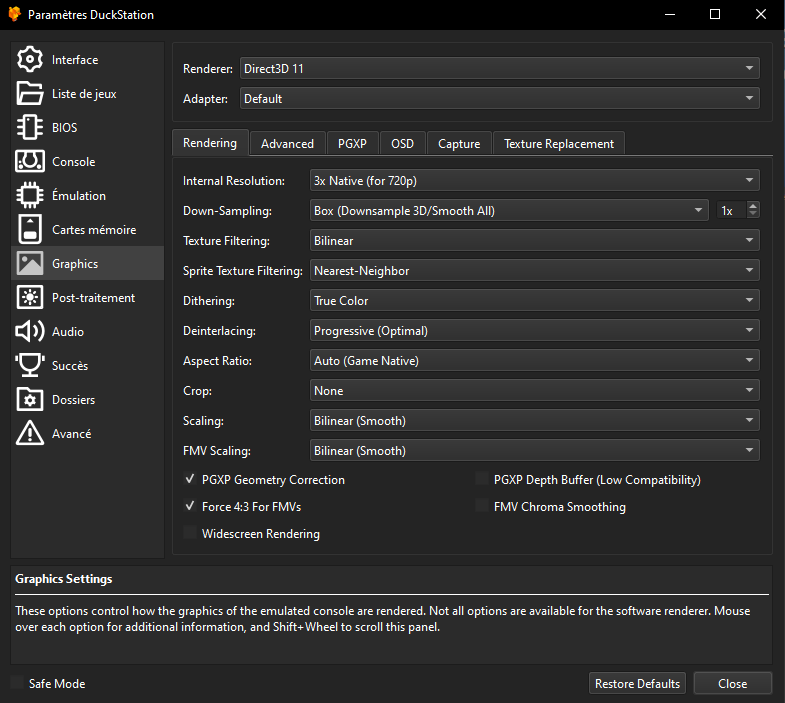Open BIOS chip icon in sidebar
Screen dimensions: 785x703
(30, 128)
